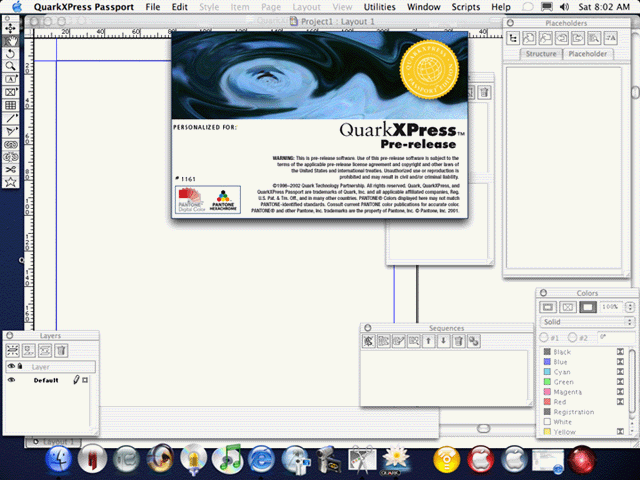Open the Scripts menu
Screen dimensions: 640x480
pyautogui.click(x=466, y=7)
